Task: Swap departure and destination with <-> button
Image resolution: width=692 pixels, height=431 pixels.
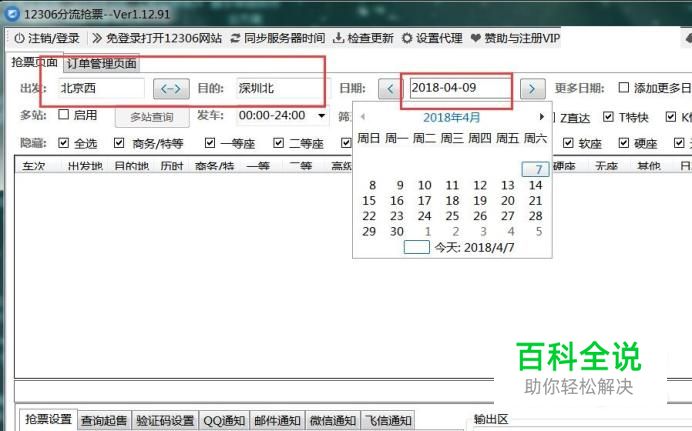Action: [x=171, y=89]
